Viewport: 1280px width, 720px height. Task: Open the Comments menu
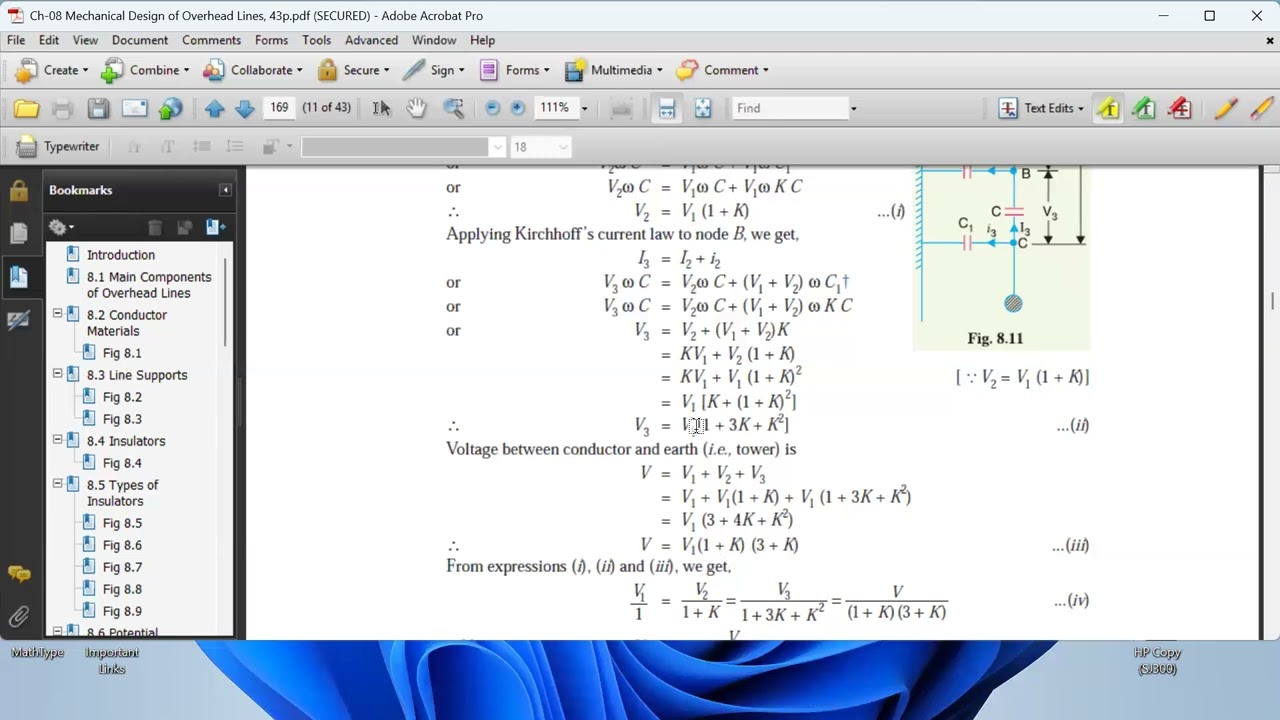click(x=211, y=40)
